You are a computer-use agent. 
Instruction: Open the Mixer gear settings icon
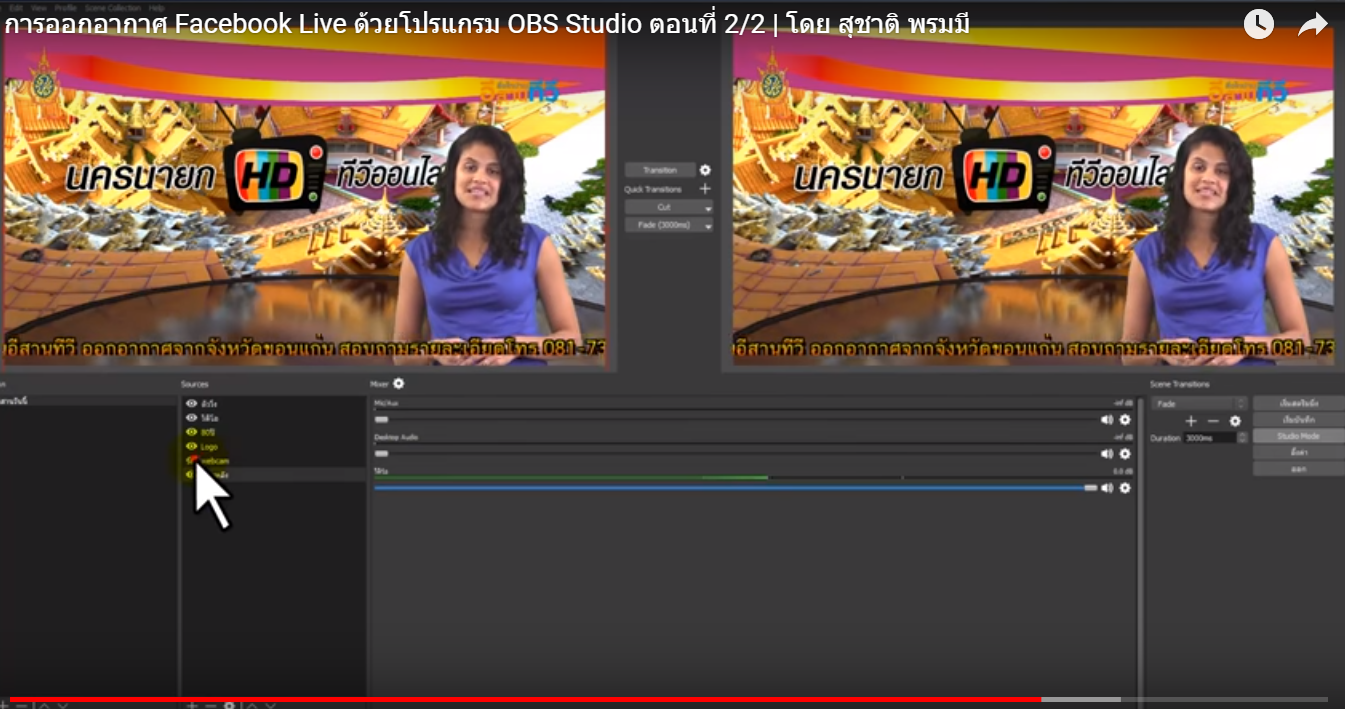tap(399, 383)
